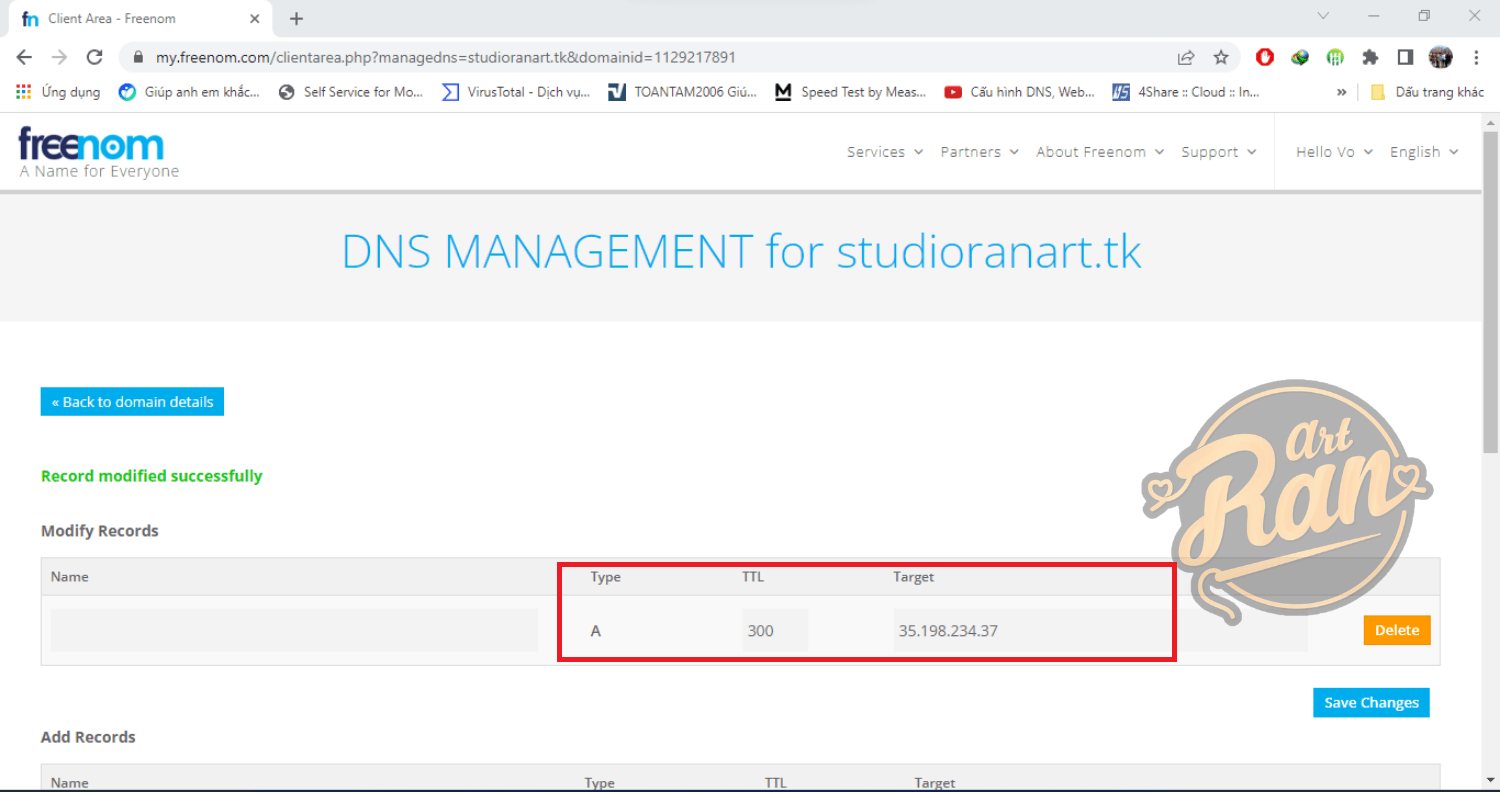Click the empty Name record field

[294, 631]
